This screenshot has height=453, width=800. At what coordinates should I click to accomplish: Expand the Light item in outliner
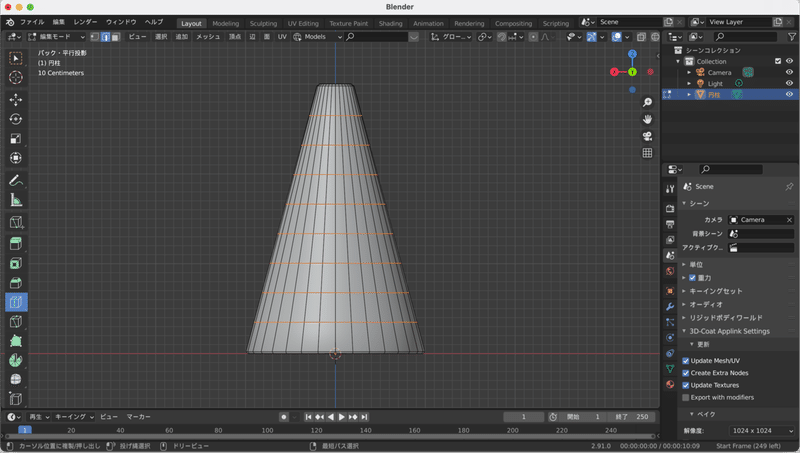pyautogui.click(x=689, y=83)
